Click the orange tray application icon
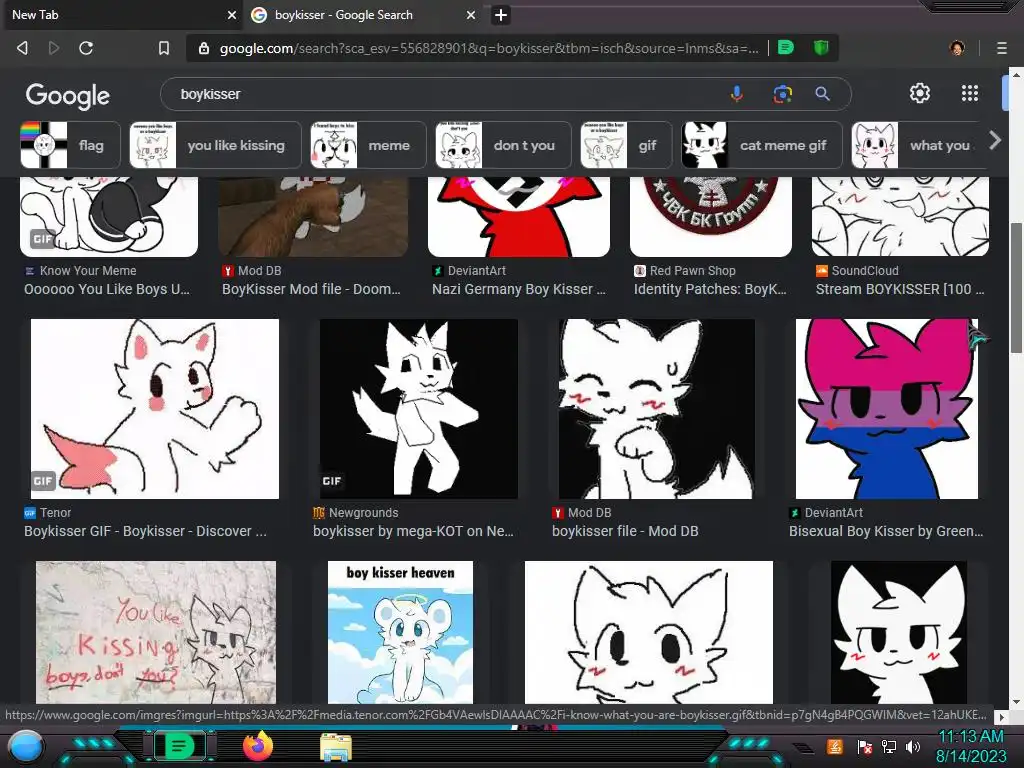The image size is (1024, 768). tap(834, 746)
